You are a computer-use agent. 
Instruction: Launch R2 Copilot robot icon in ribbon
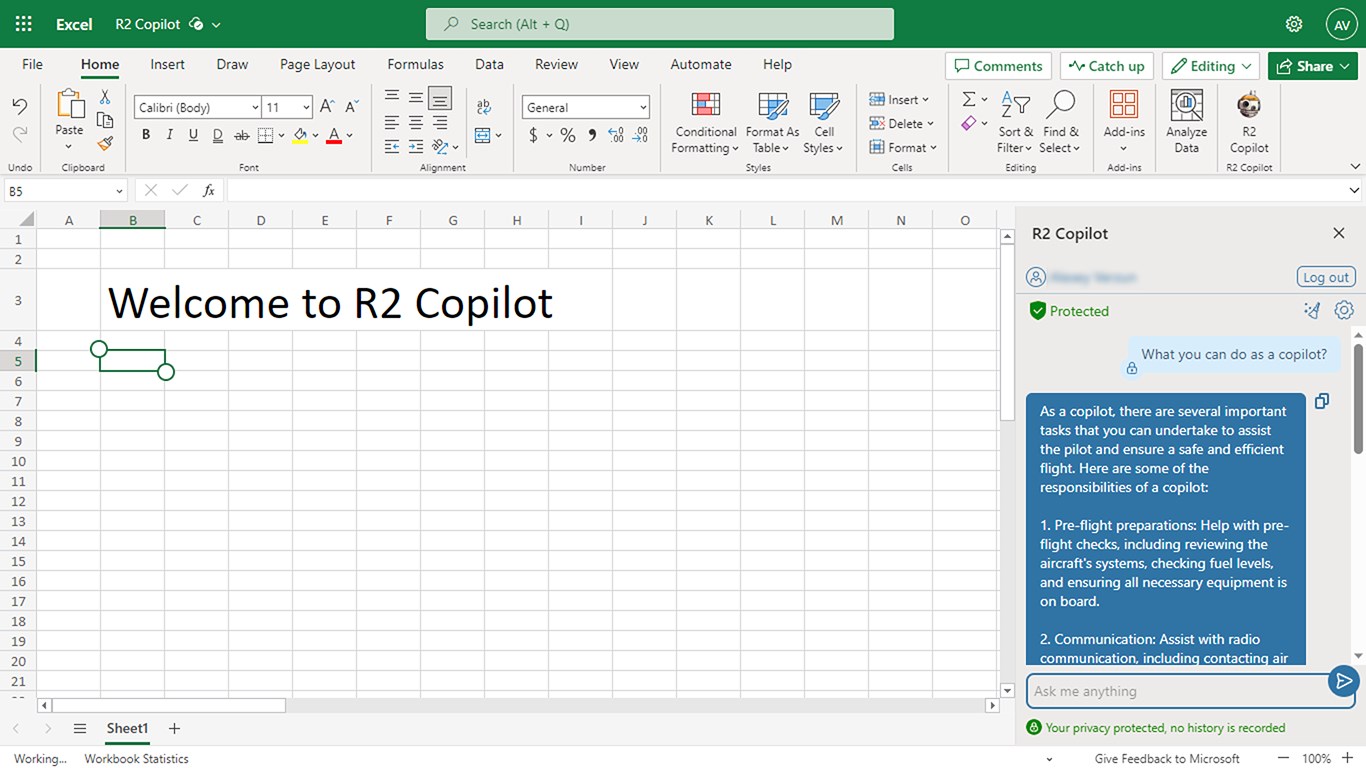tap(1249, 122)
